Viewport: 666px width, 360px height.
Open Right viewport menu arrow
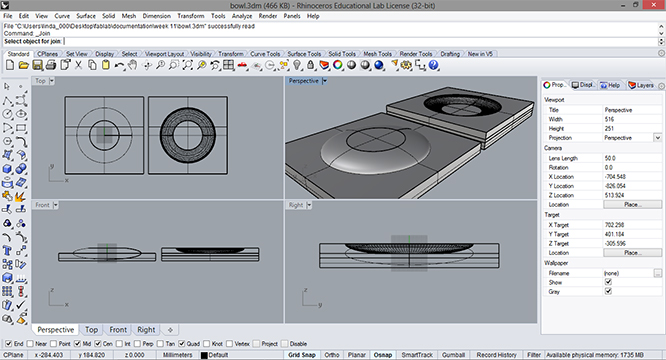[309, 205]
